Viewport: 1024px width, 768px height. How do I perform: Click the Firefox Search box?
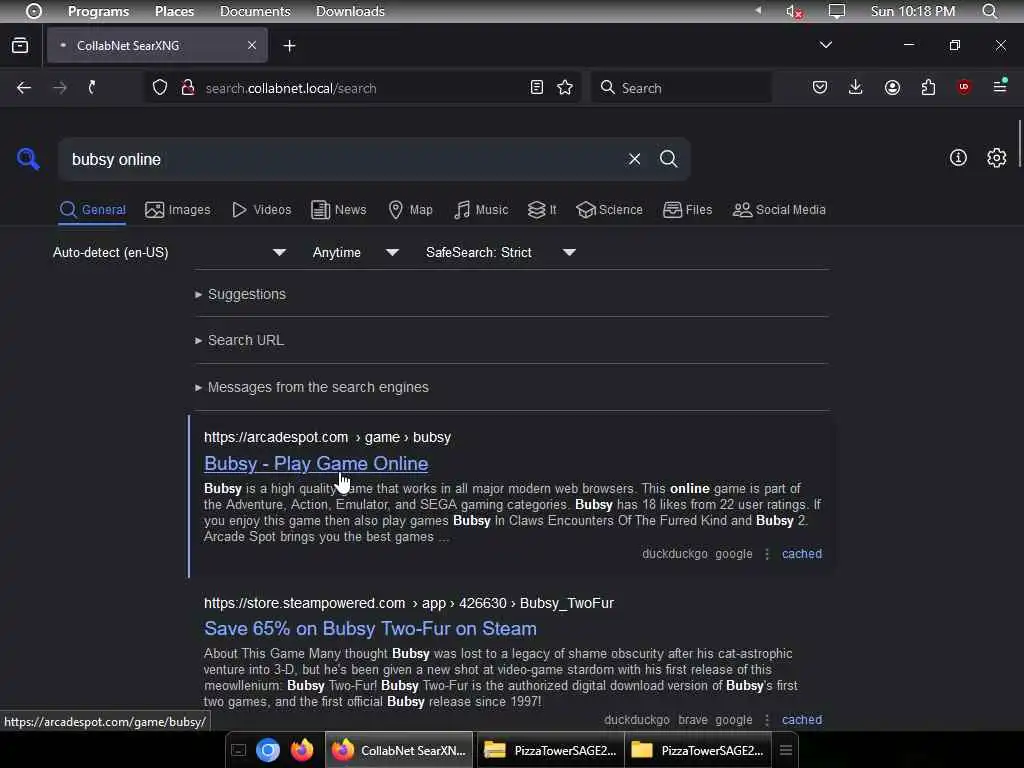[681, 88]
